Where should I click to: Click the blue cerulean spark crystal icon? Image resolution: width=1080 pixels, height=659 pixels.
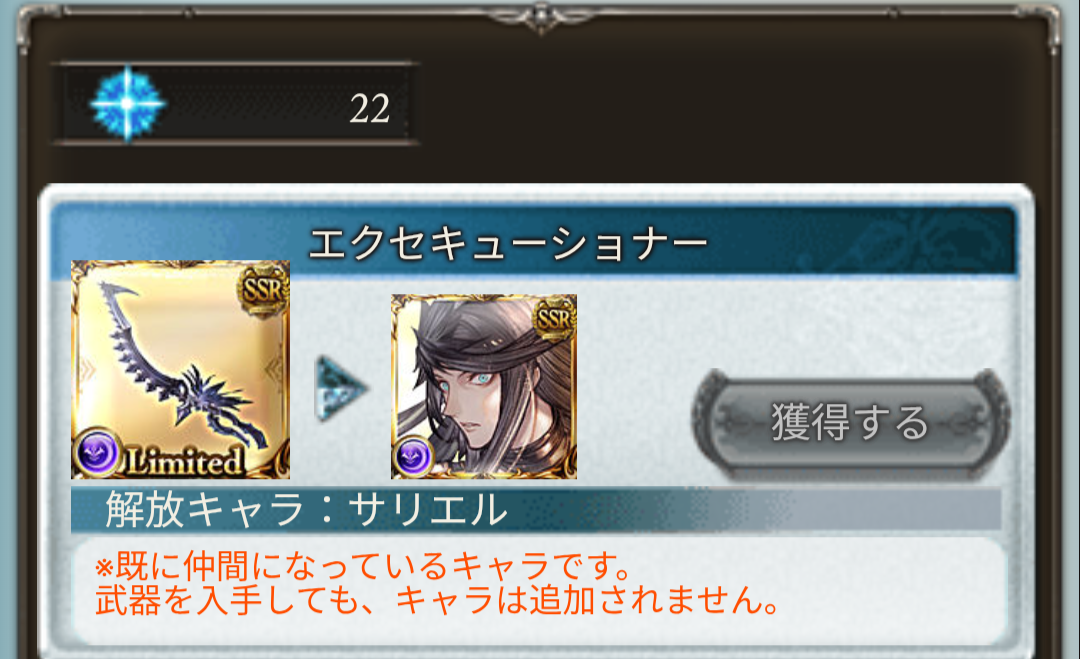click(x=127, y=104)
